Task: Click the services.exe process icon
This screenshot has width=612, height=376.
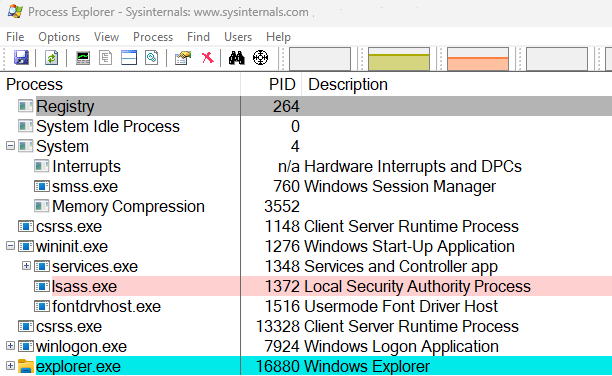Action: [x=41, y=266]
